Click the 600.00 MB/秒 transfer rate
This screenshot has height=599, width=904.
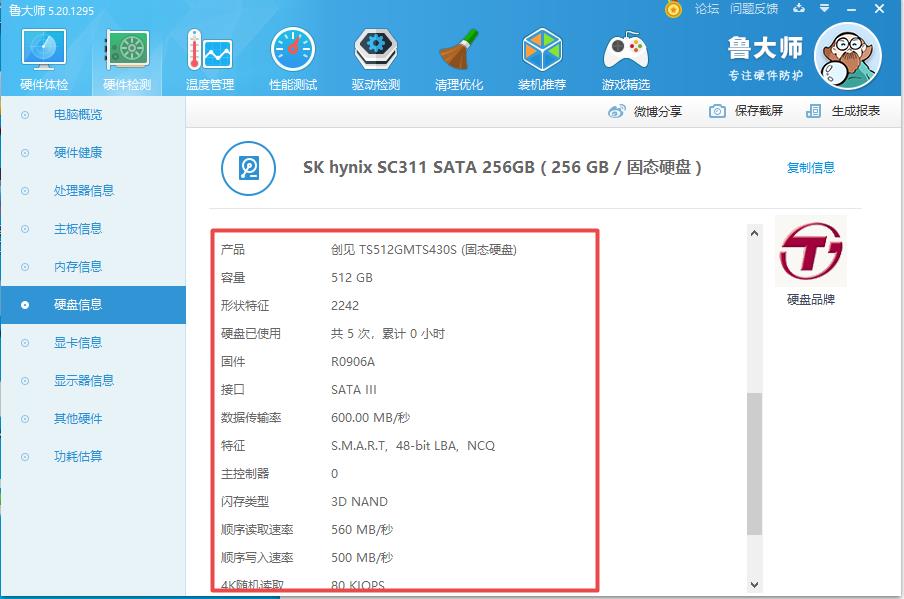pyautogui.click(x=370, y=417)
